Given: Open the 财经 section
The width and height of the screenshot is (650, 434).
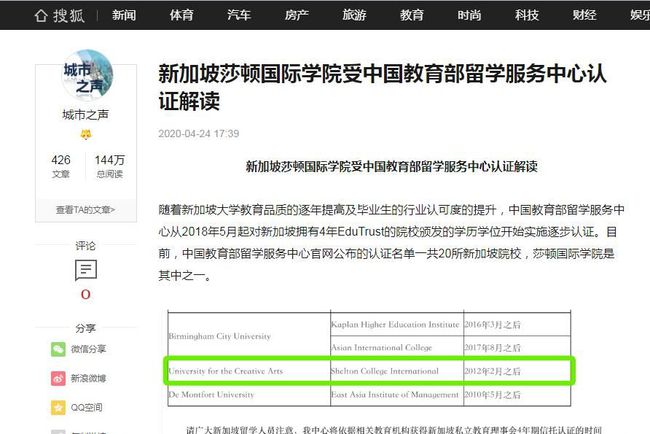Looking at the screenshot, I should (x=585, y=15).
